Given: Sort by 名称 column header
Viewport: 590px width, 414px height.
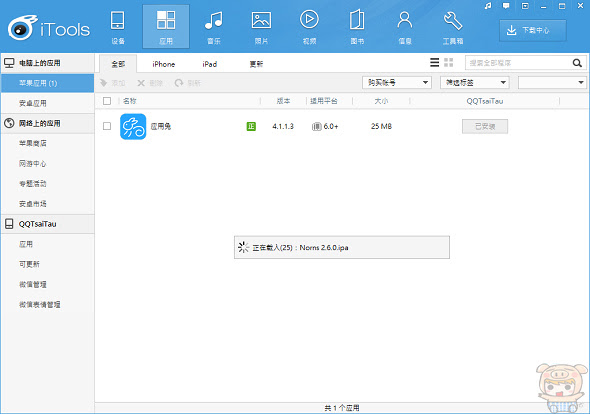Looking at the screenshot, I should 130,101.
